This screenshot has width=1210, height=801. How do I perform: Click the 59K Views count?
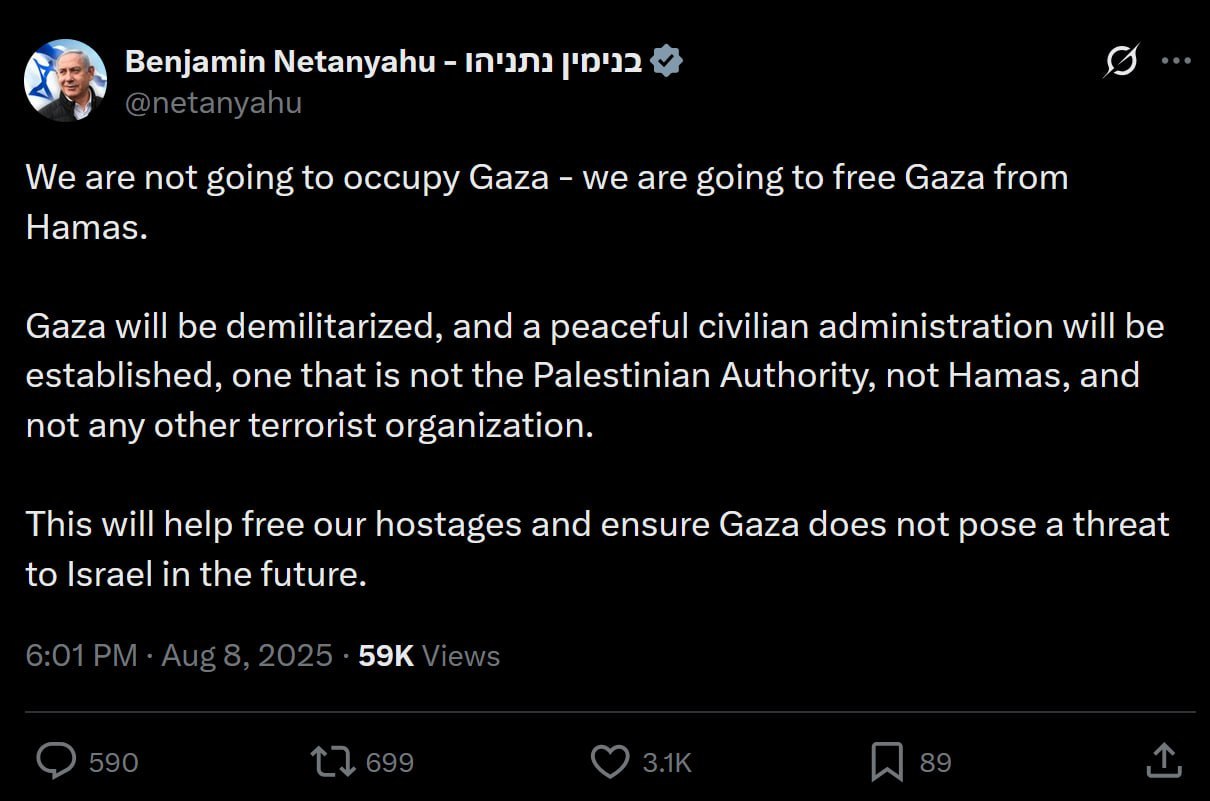pyautogui.click(x=429, y=656)
